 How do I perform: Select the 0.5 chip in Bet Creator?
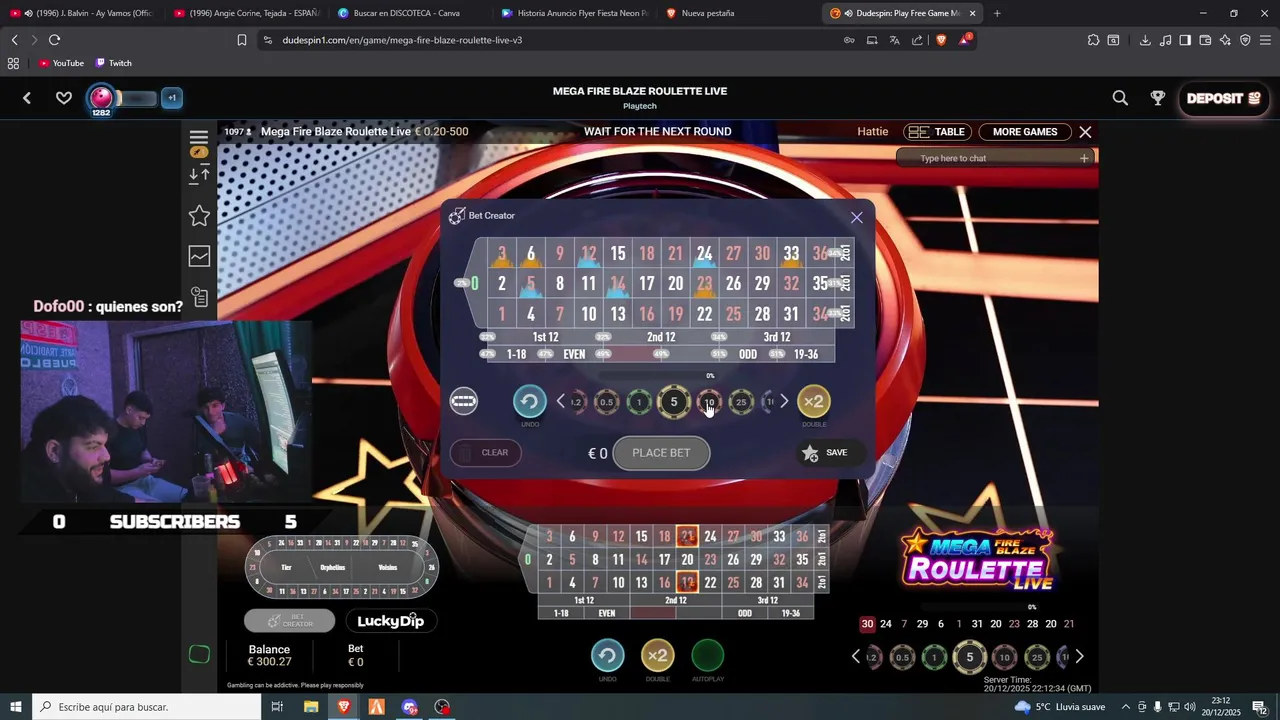click(606, 402)
